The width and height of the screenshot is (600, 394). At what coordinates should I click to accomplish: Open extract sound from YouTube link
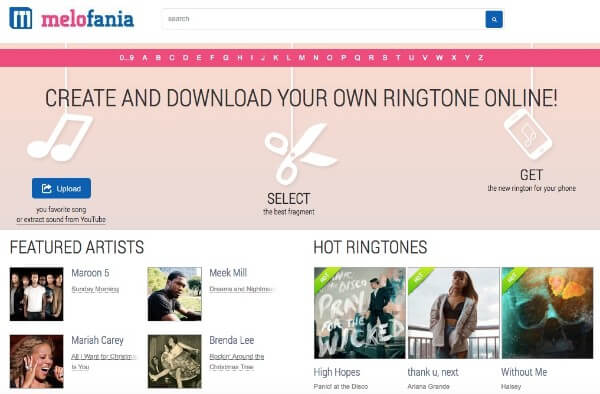(x=61, y=220)
